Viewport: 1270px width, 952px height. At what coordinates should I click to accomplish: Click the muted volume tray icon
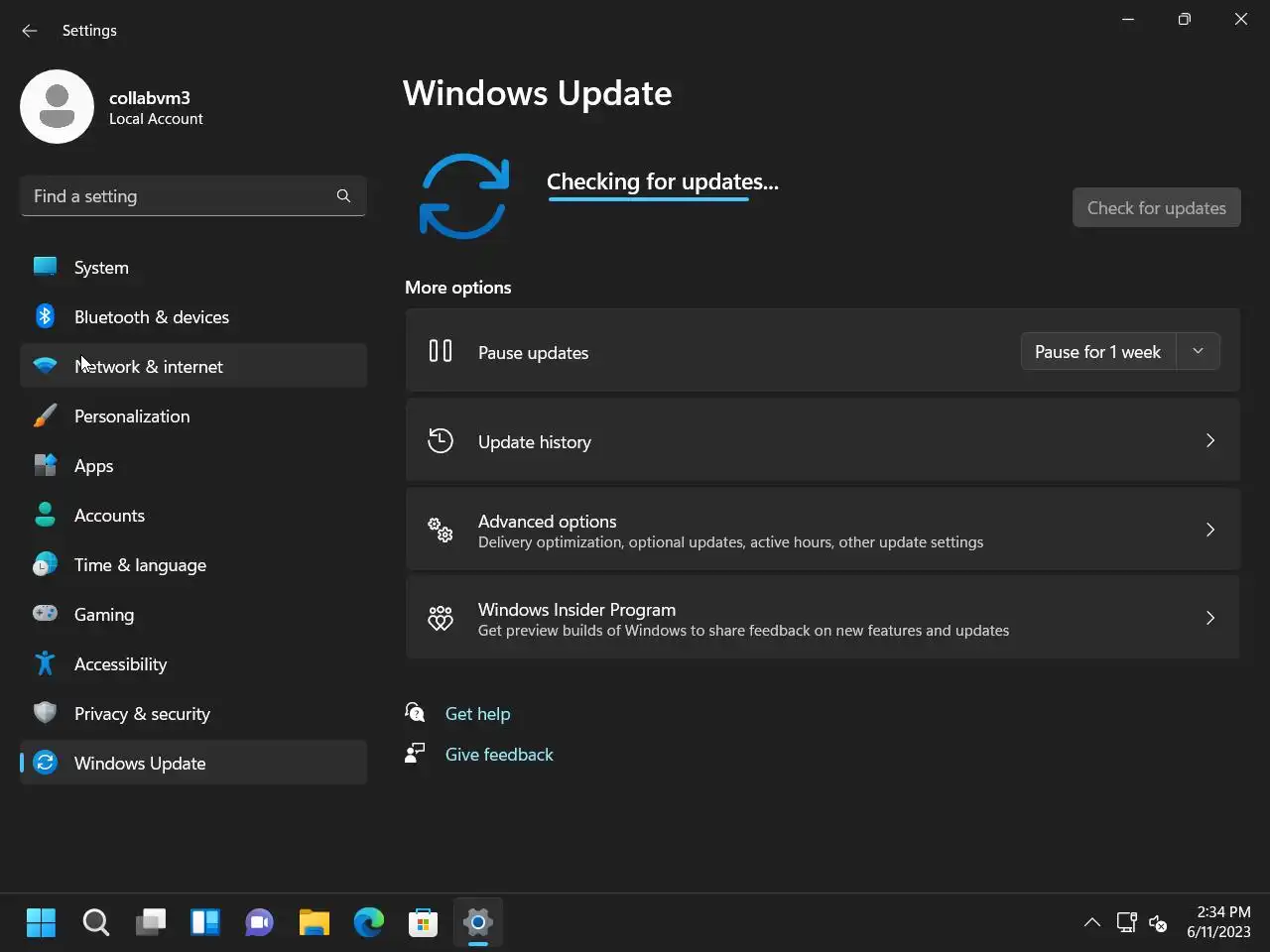tap(1157, 922)
